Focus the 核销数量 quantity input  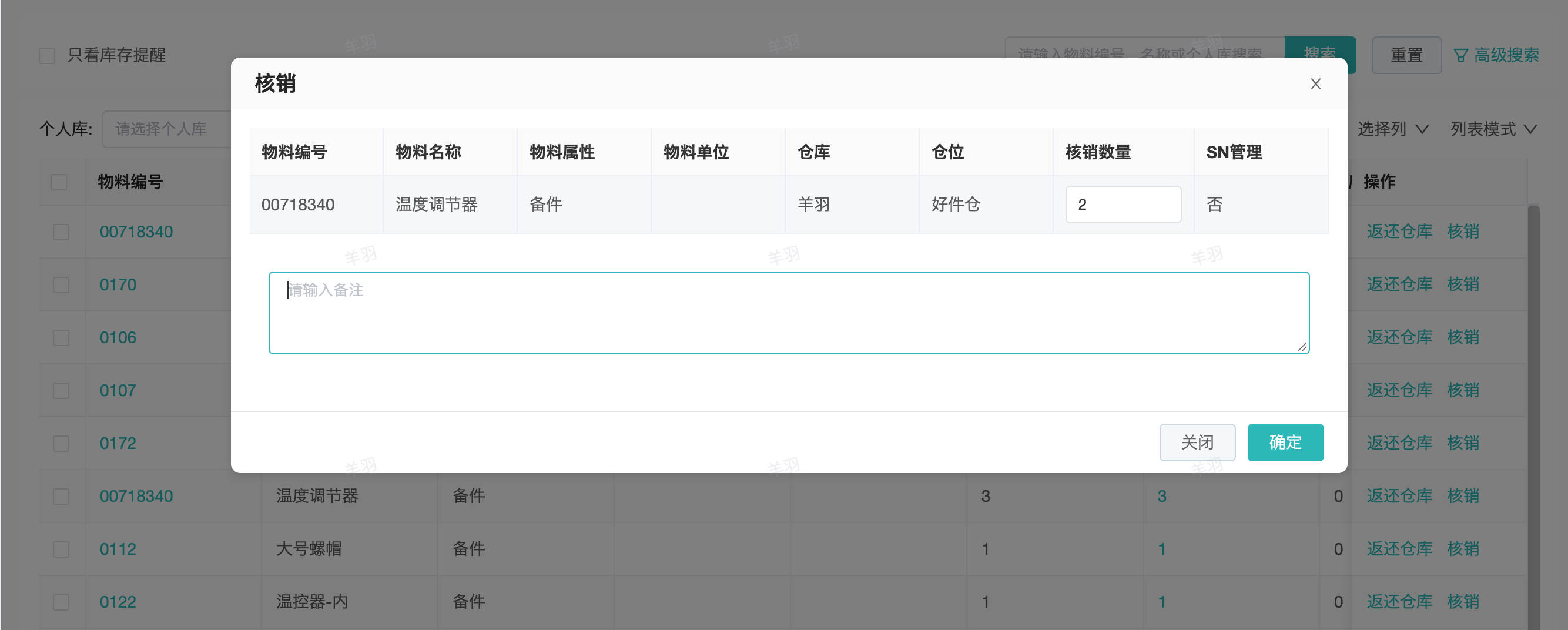(x=1123, y=205)
